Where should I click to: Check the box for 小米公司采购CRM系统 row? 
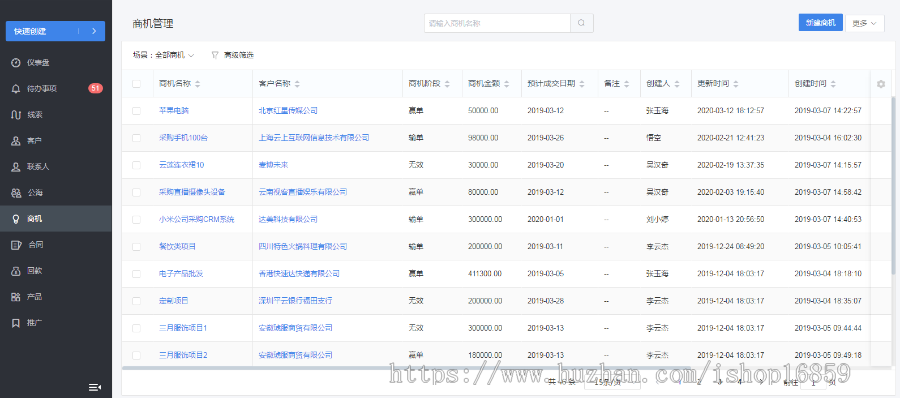(x=136, y=219)
